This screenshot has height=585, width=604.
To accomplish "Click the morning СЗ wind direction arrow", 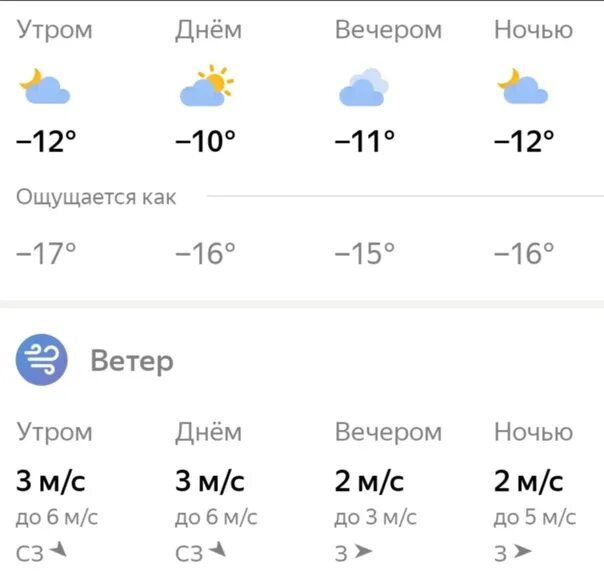I will pos(59,549).
